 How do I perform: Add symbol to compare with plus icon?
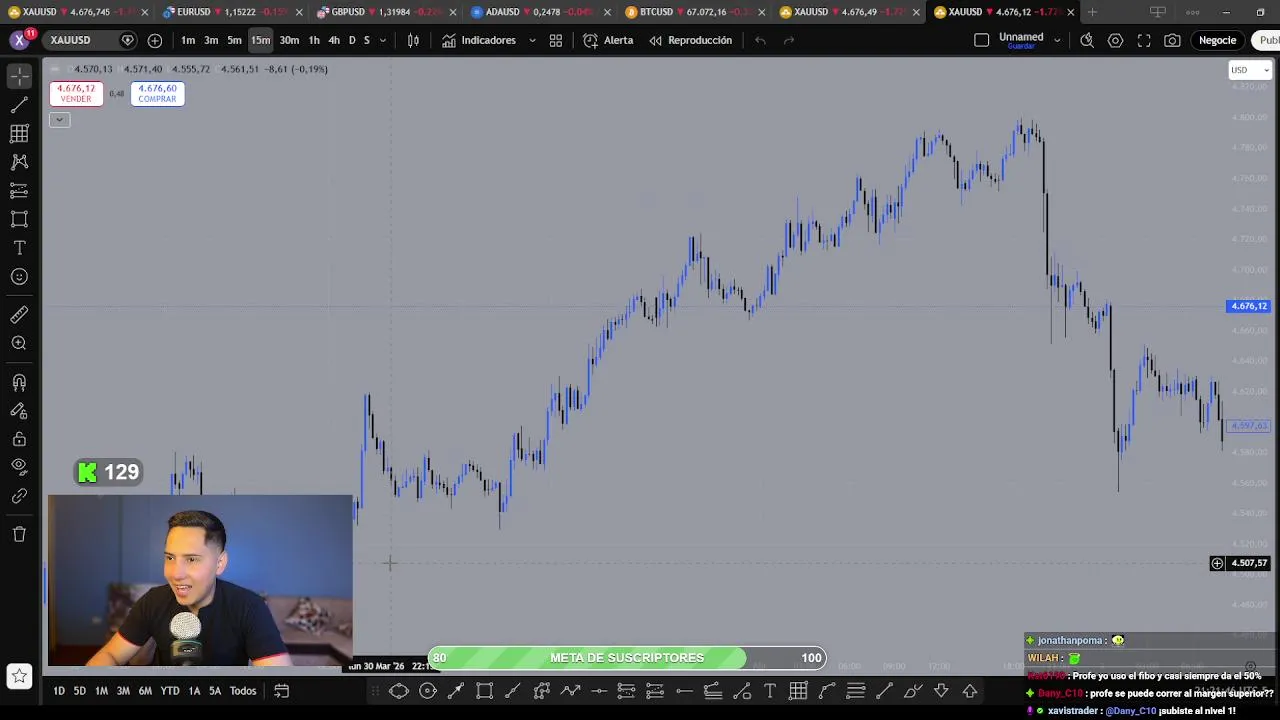pos(155,40)
